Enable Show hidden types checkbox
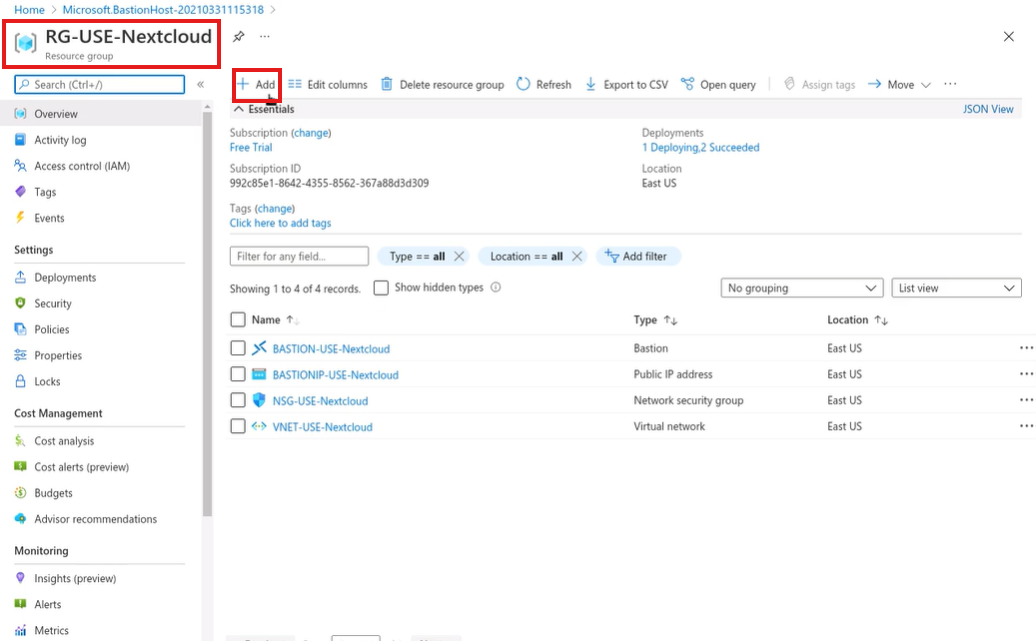This screenshot has height=641, width=1036. 381,287
